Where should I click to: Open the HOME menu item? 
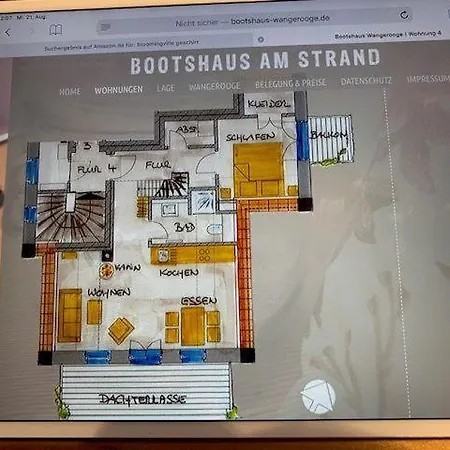70,92
